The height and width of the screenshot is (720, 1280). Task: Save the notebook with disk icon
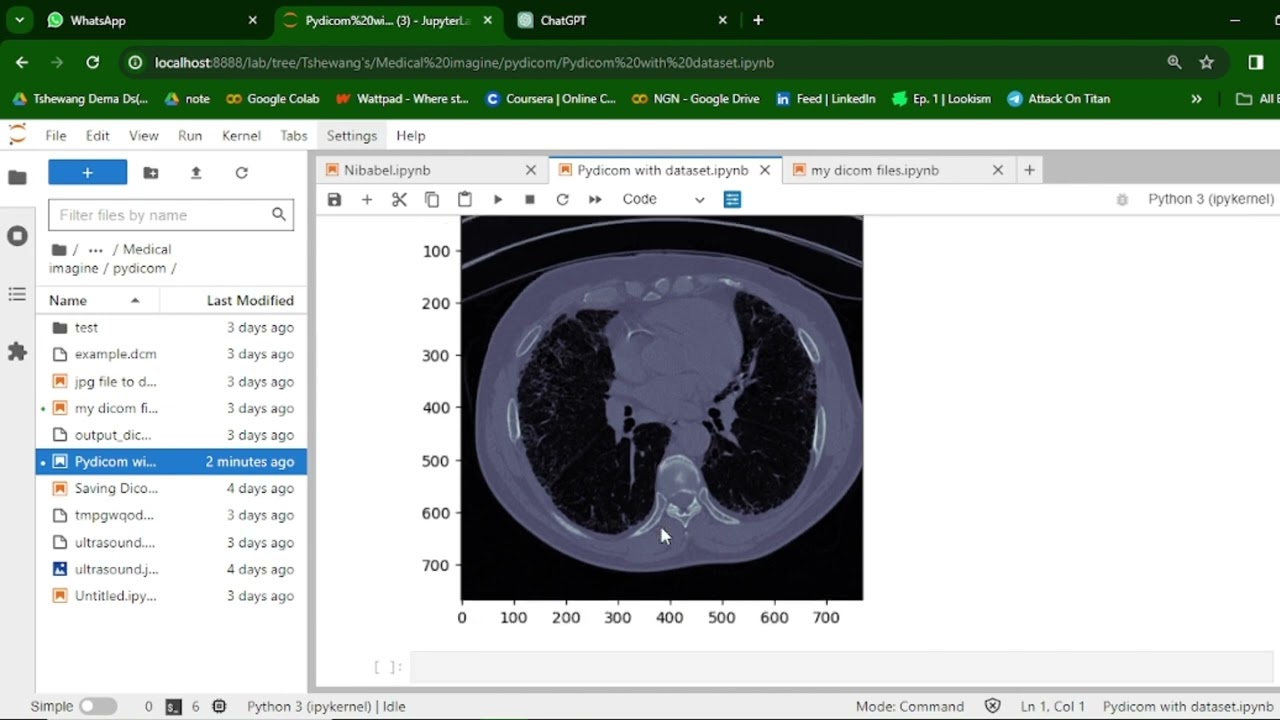point(334,199)
